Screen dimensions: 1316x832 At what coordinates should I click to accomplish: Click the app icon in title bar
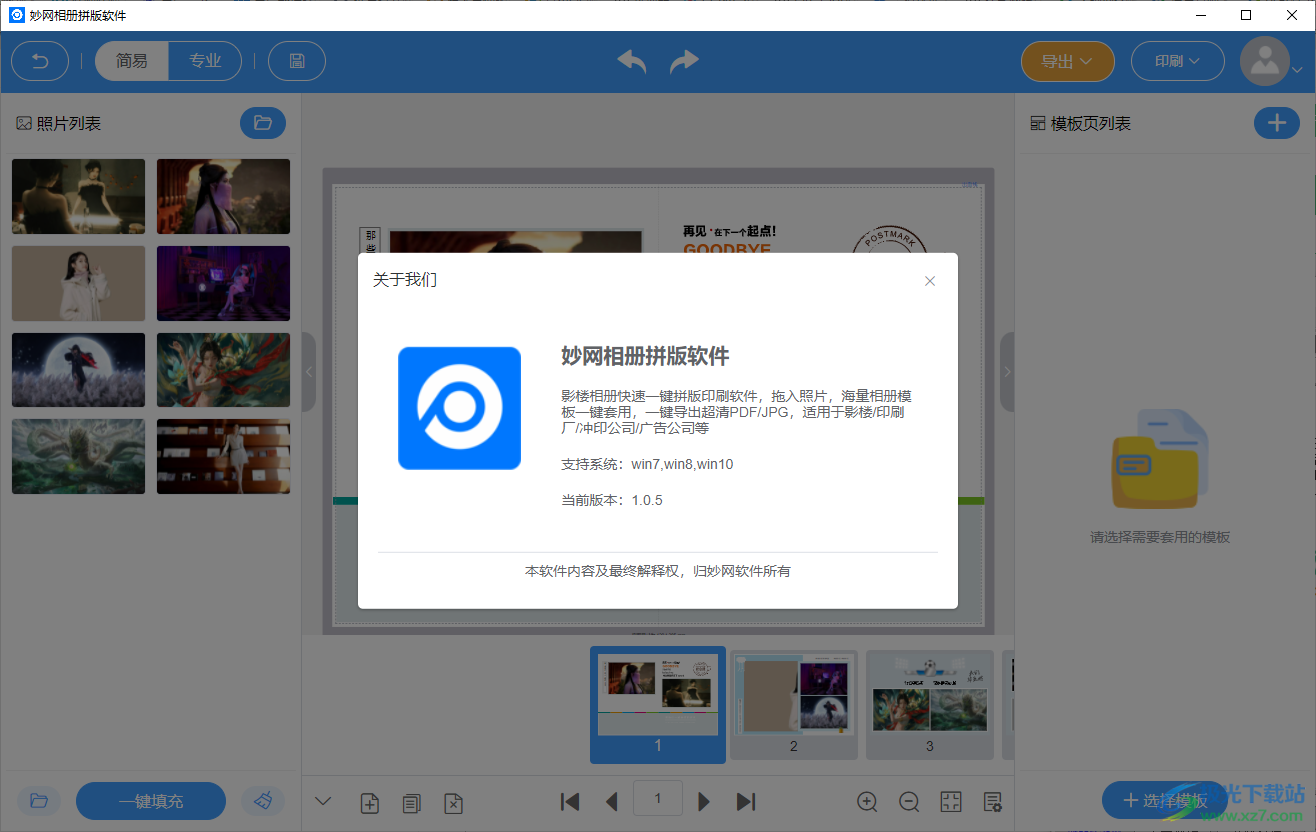pos(16,15)
